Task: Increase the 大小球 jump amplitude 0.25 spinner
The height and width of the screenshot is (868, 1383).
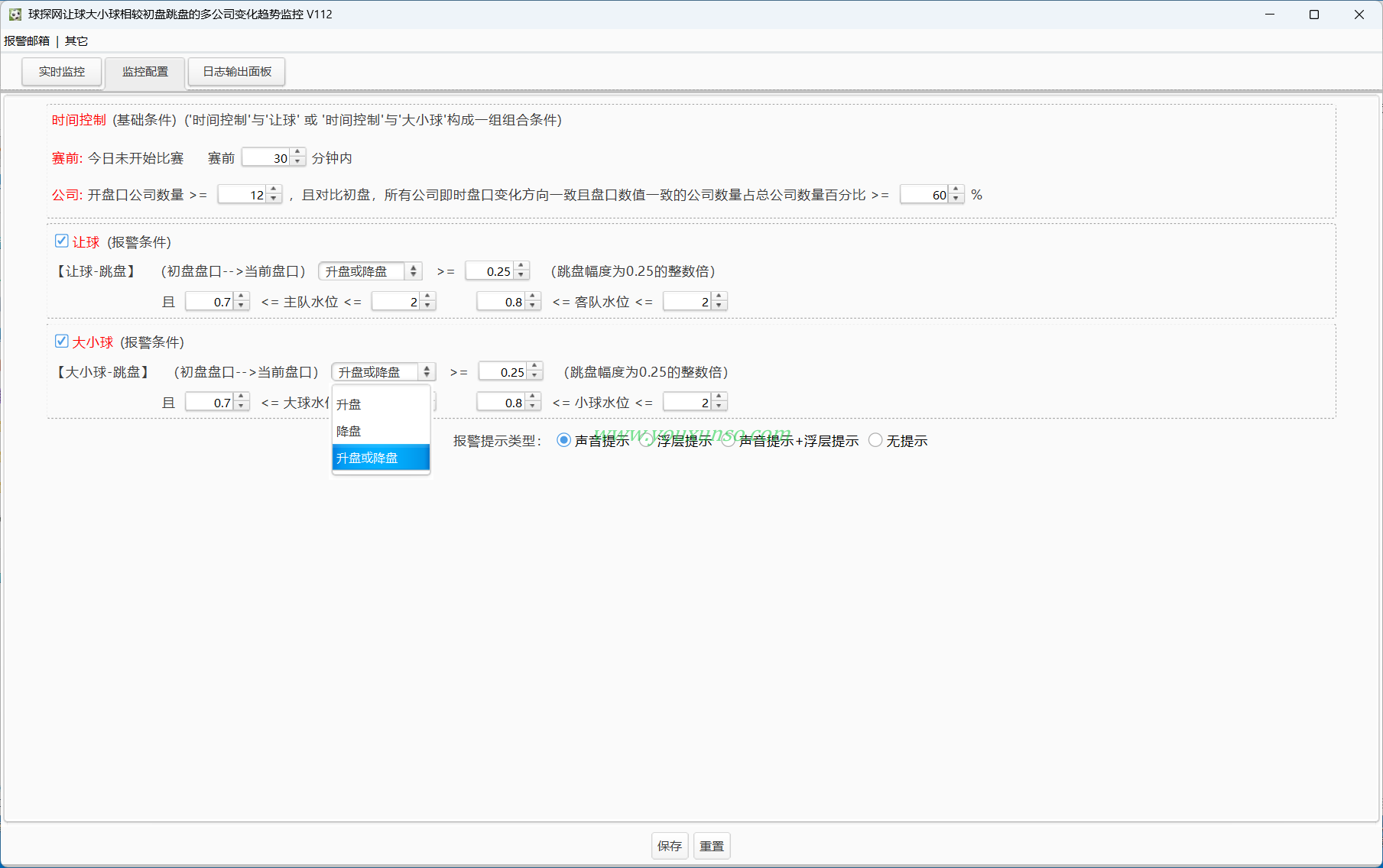Action: (535, 367)
